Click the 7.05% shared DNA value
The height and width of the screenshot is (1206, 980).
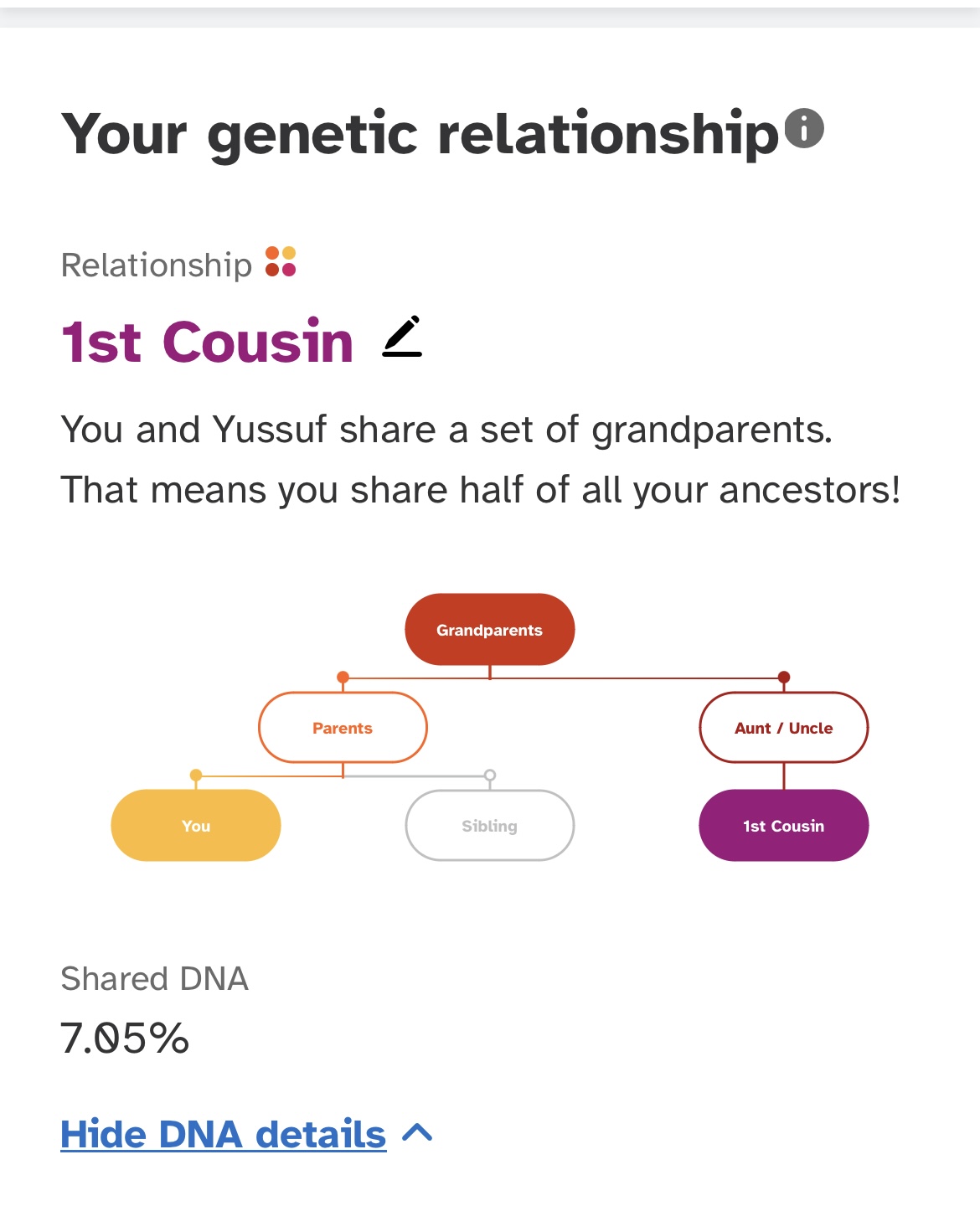pyautogui.click(x=125, y=1038)
